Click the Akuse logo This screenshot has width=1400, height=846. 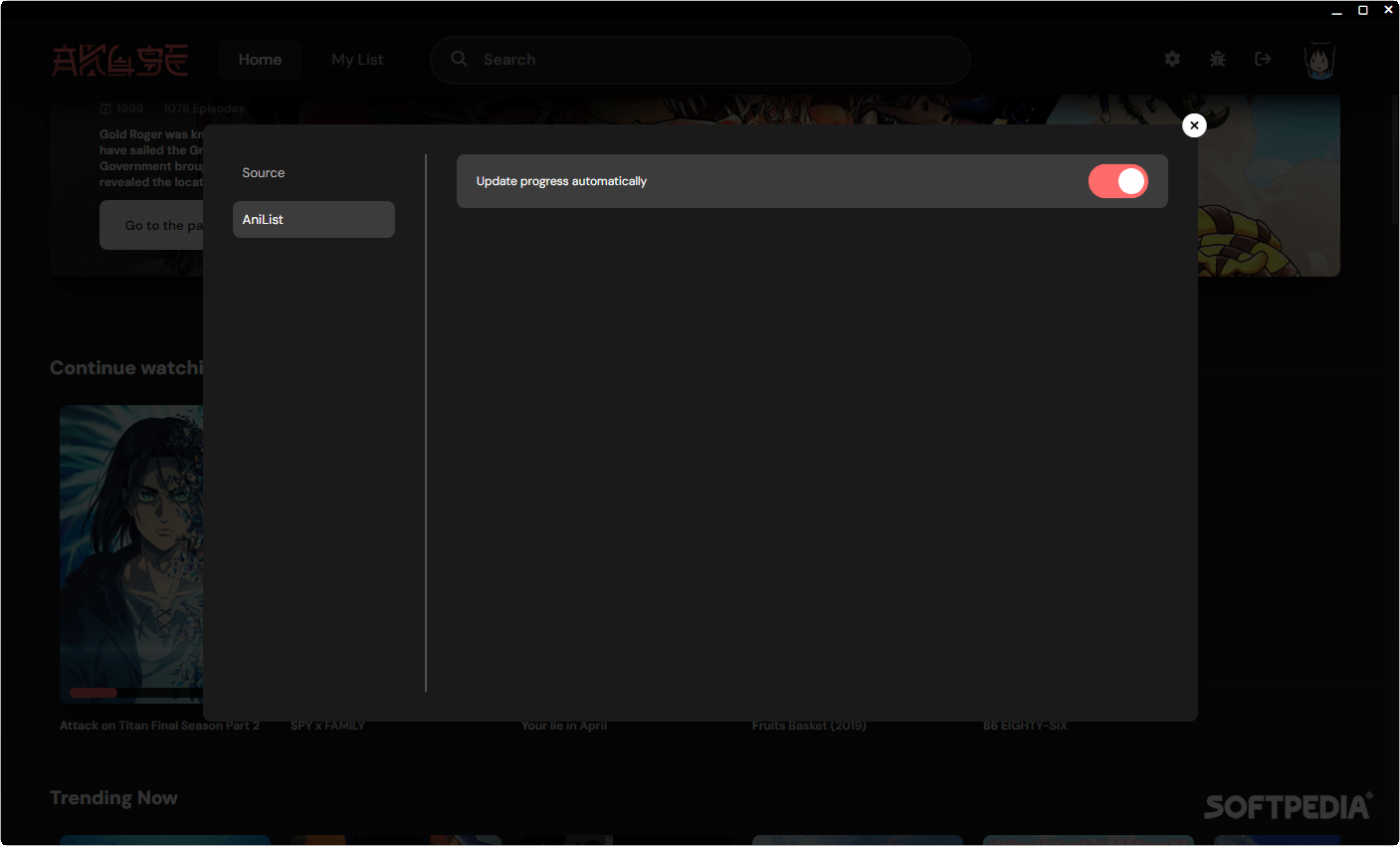(119, 60)
